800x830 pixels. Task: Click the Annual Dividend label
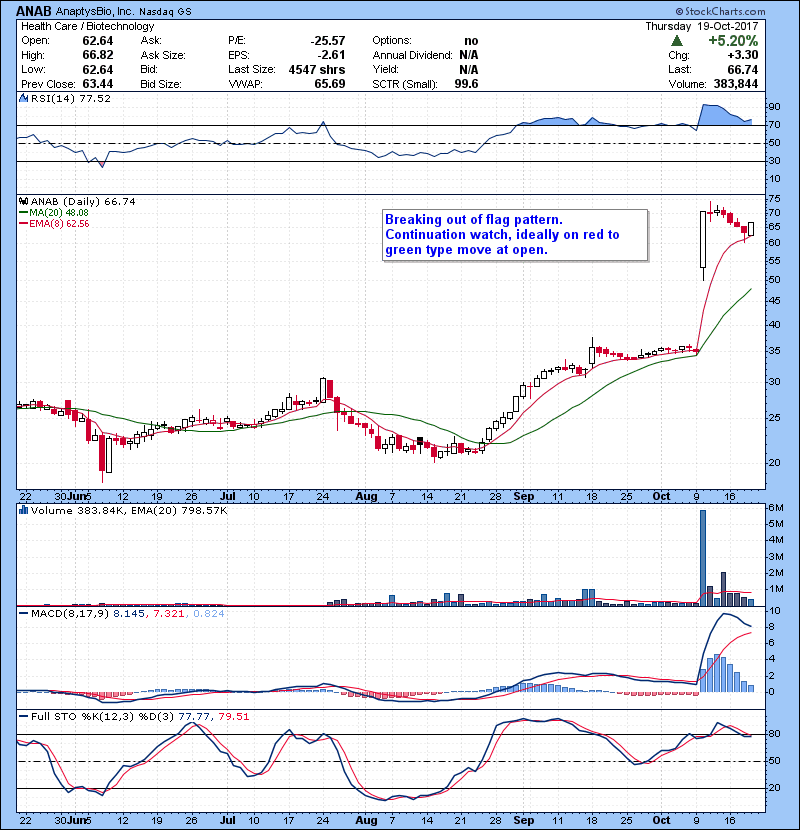point(412,55)
